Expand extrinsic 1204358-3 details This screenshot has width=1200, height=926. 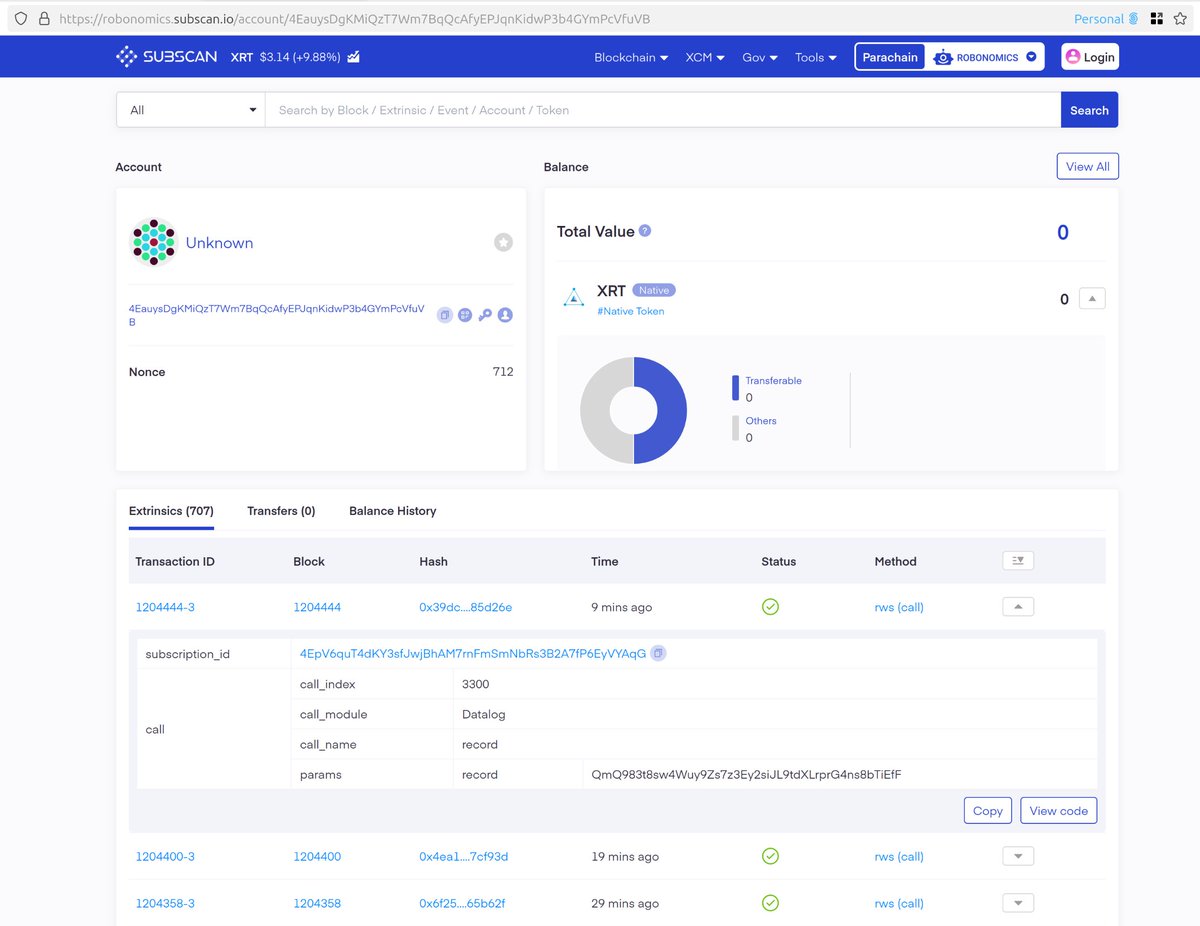pyautogui.click(x=1018, y=903)
